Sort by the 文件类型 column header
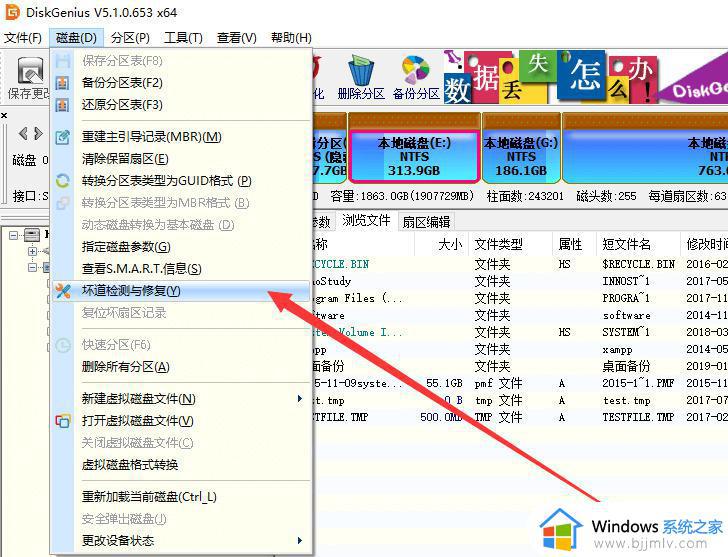 [x=509, y=244]
